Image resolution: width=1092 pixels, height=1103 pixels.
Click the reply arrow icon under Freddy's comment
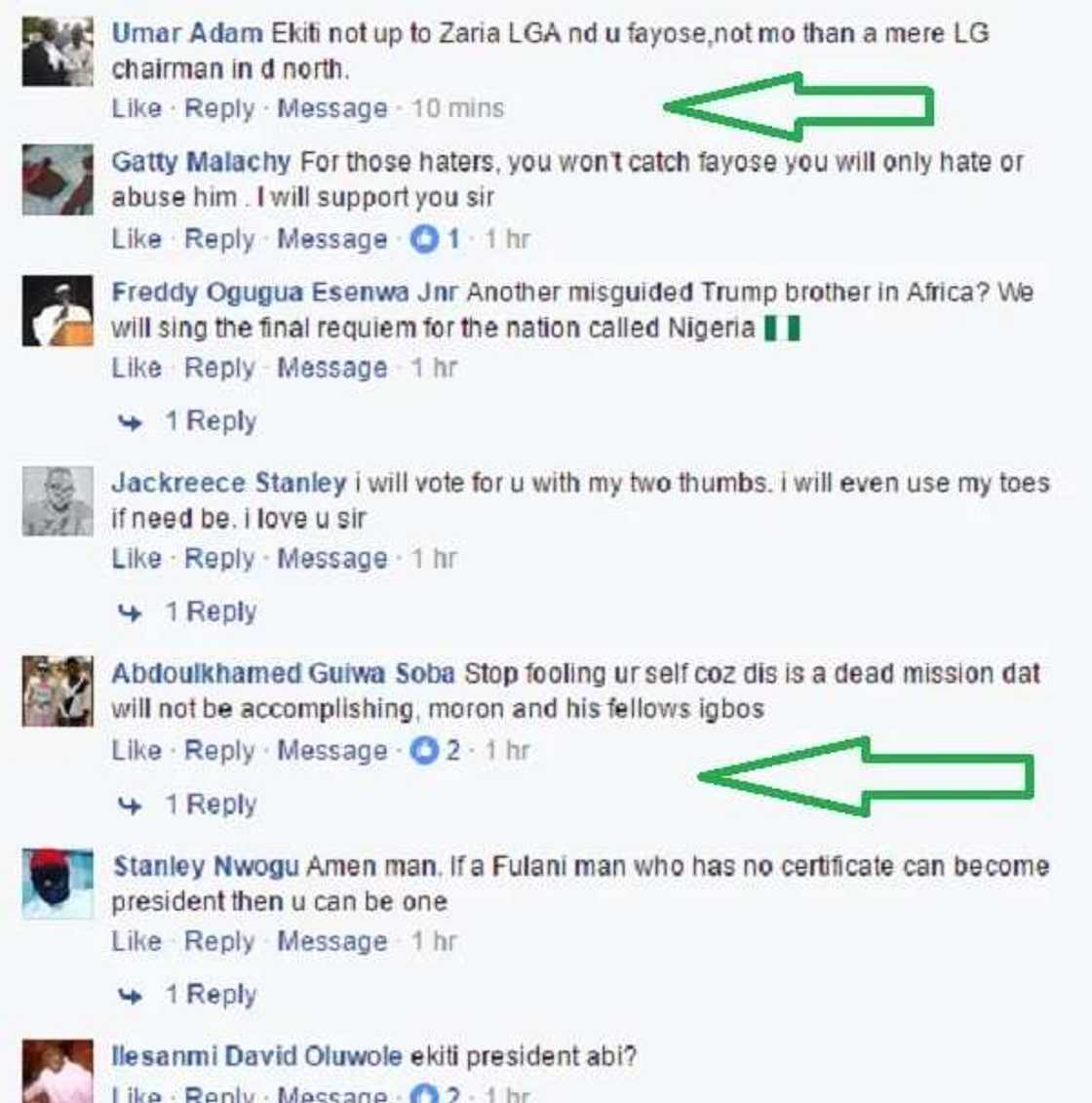pos(130,422)
